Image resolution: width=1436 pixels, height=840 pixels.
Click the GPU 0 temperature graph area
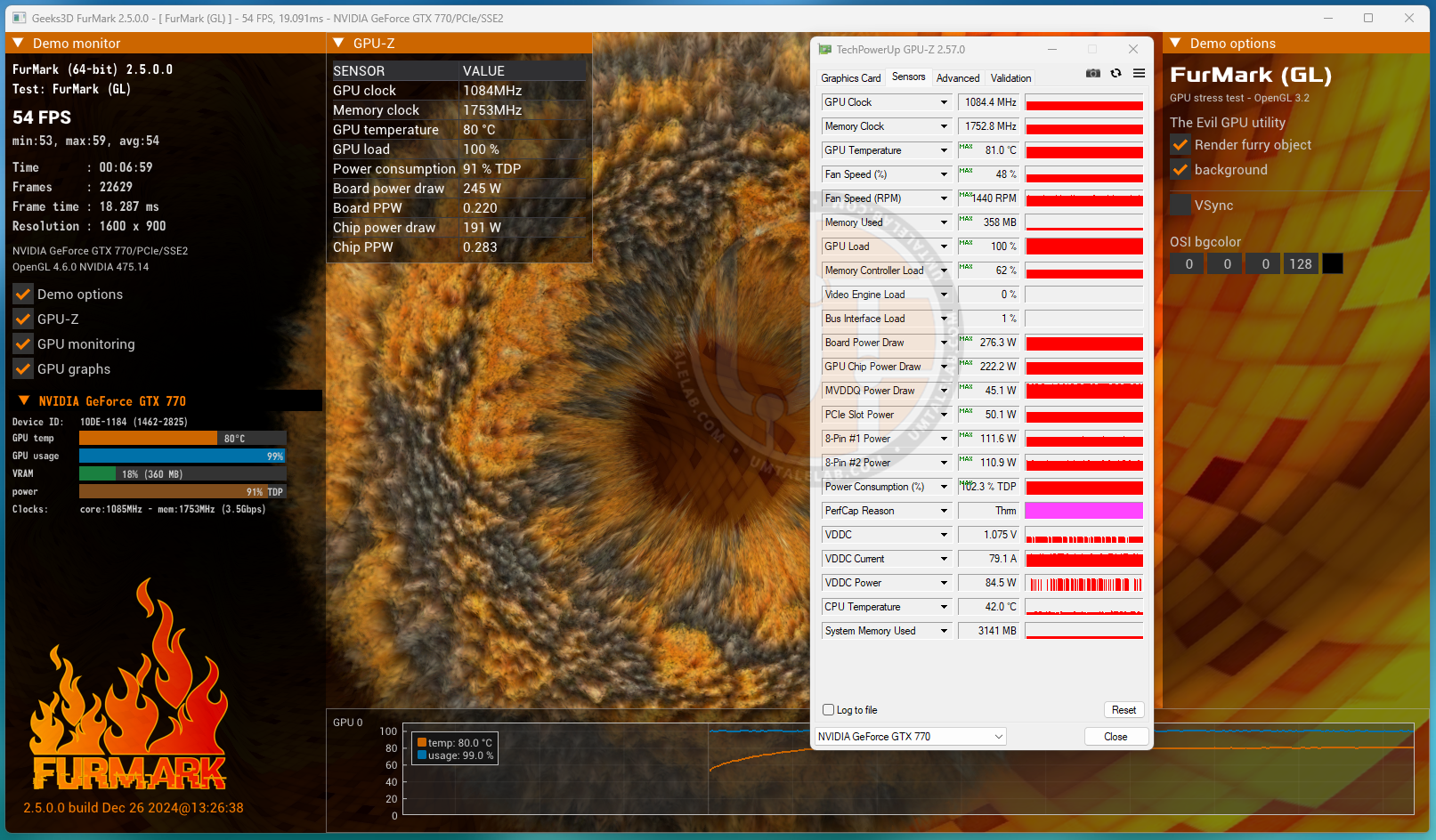pyautogui.click(x=908, y=769)
